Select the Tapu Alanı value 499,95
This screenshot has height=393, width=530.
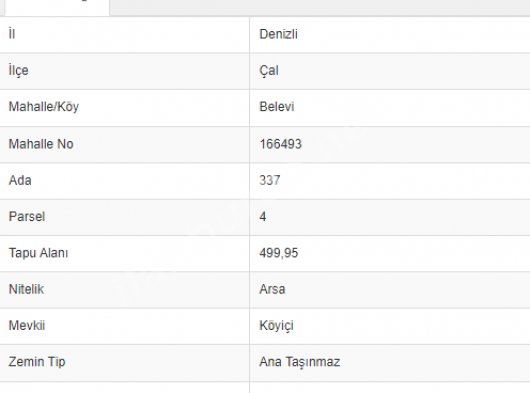279,253
